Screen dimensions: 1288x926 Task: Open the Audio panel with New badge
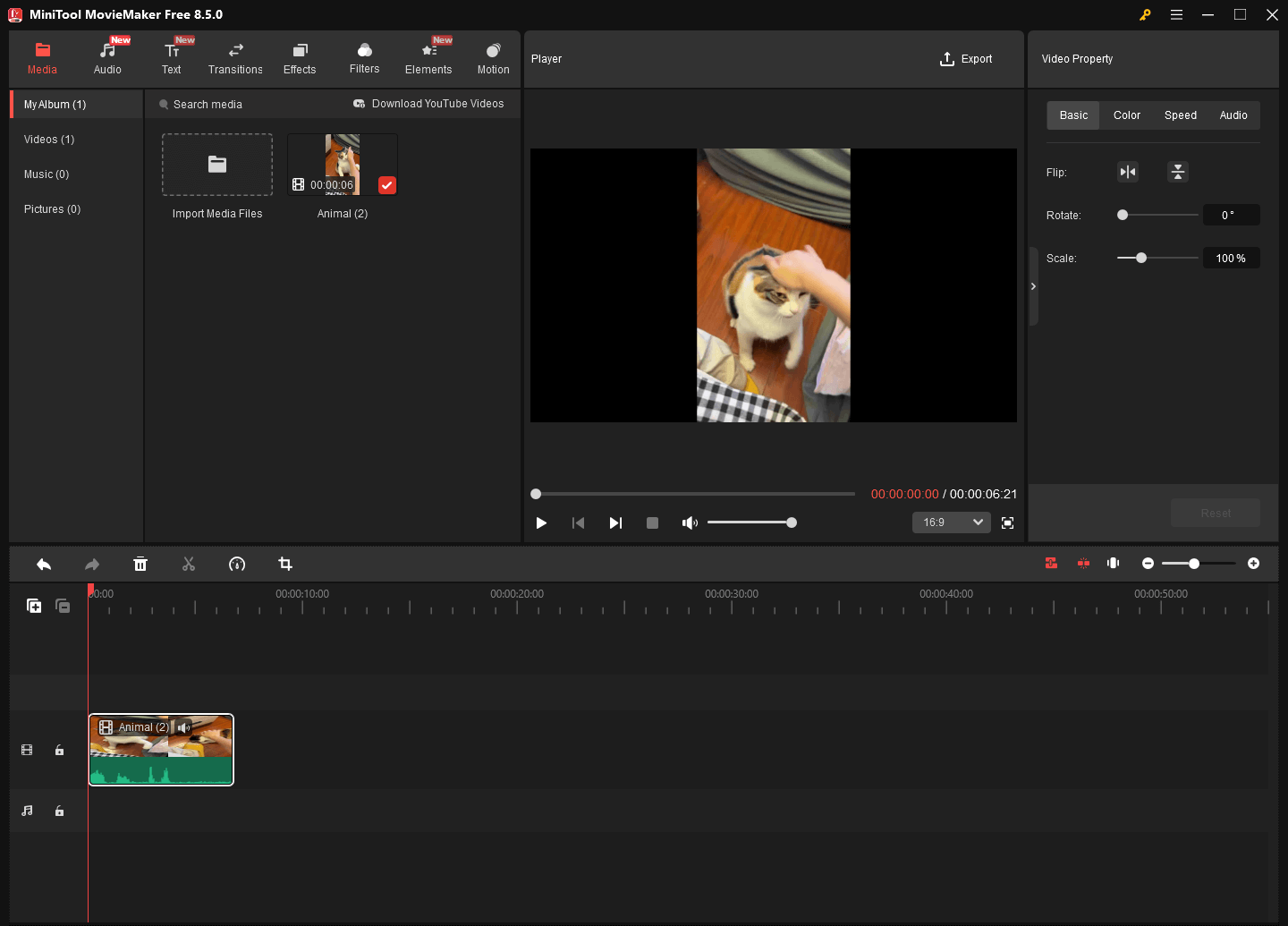point(107,56)
